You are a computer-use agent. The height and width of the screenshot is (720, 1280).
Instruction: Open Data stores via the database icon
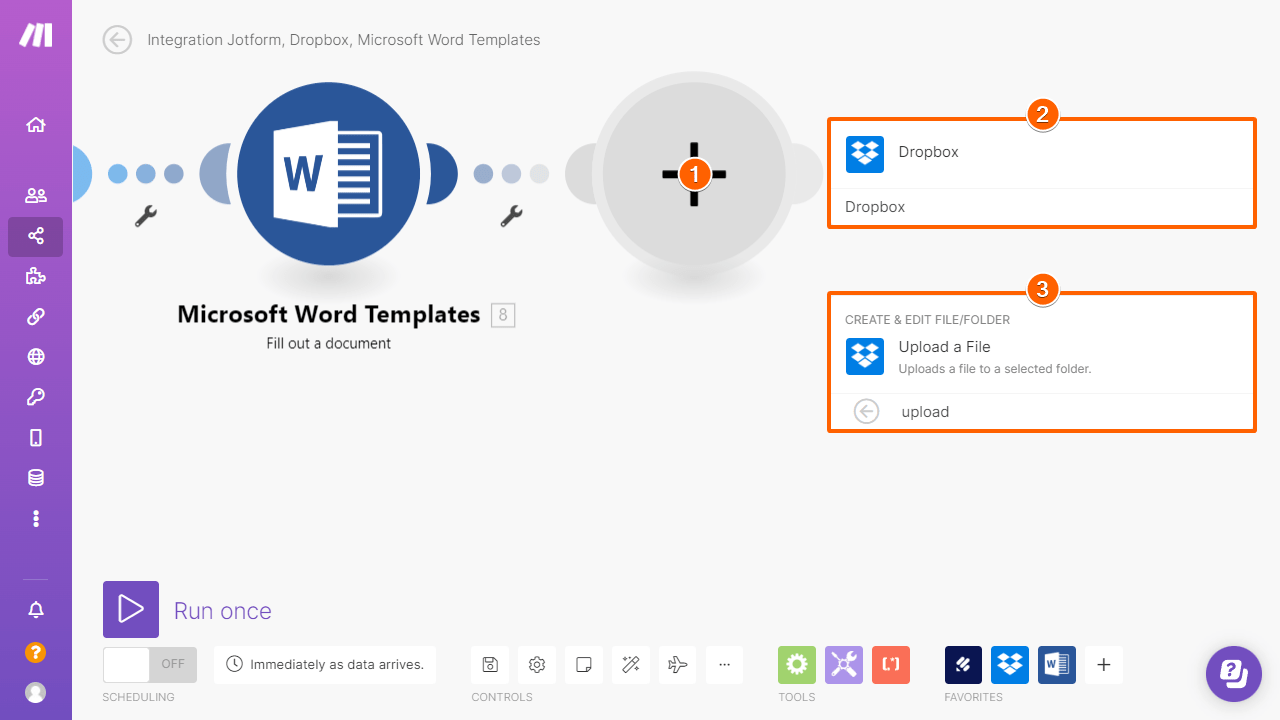point(36,478)
